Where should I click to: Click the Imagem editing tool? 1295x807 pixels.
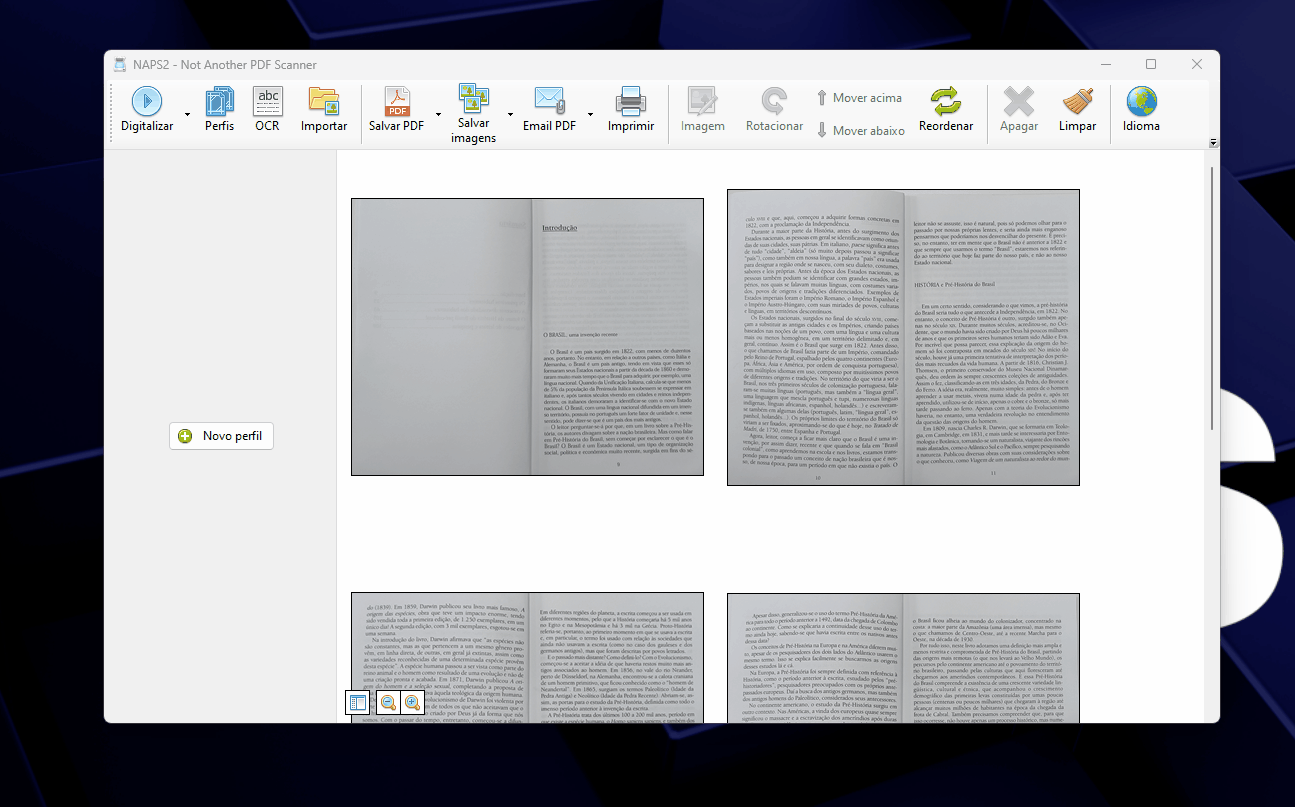coord(703,110)
